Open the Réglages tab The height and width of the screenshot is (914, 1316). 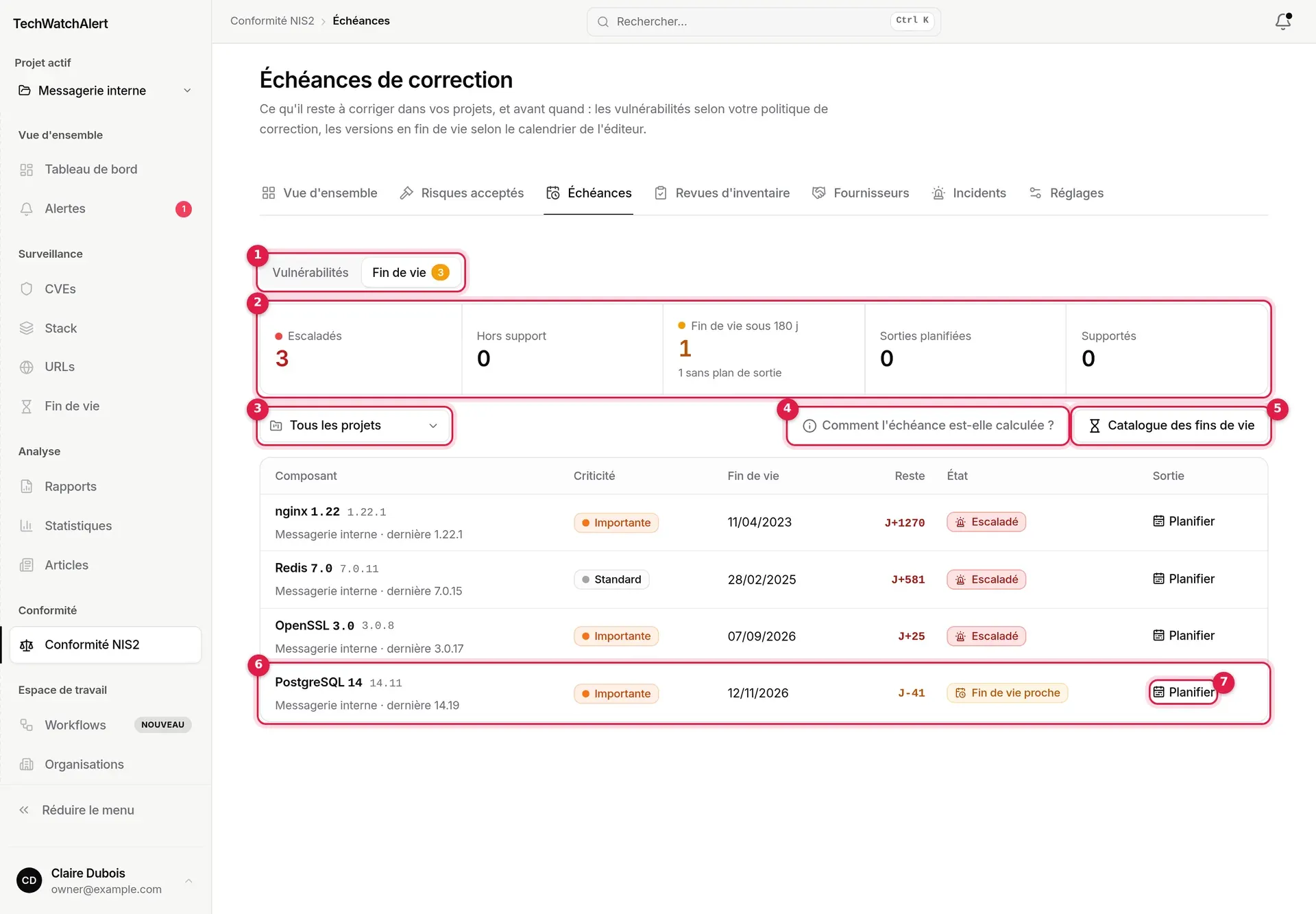(1066, 193)
